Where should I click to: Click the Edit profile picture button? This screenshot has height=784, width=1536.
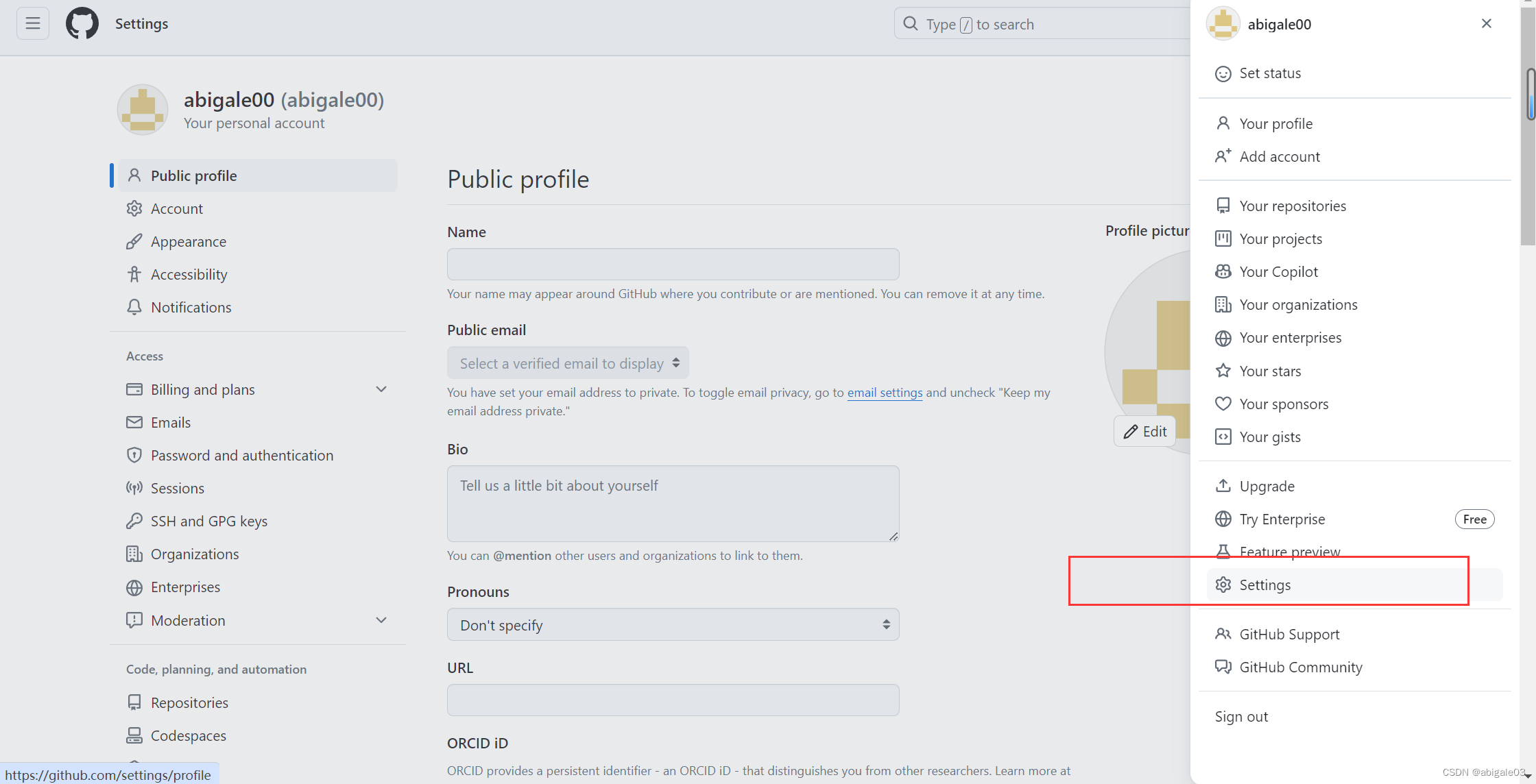pos(1144,431)
